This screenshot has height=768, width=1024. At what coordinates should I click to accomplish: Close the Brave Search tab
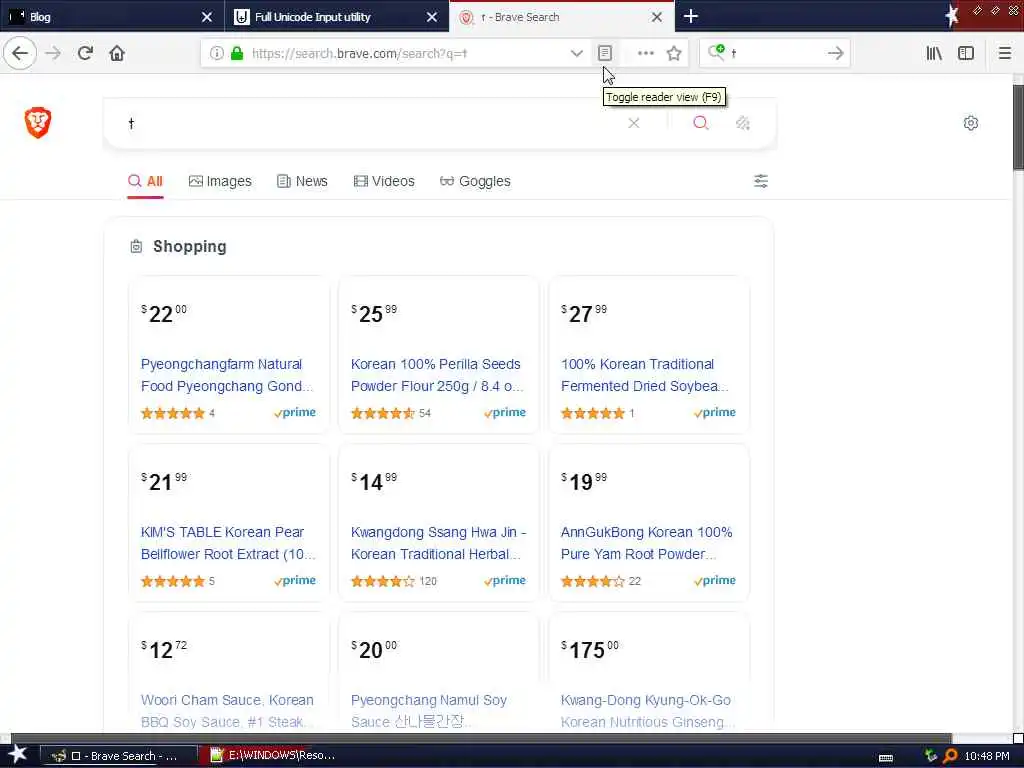[657, 17]
